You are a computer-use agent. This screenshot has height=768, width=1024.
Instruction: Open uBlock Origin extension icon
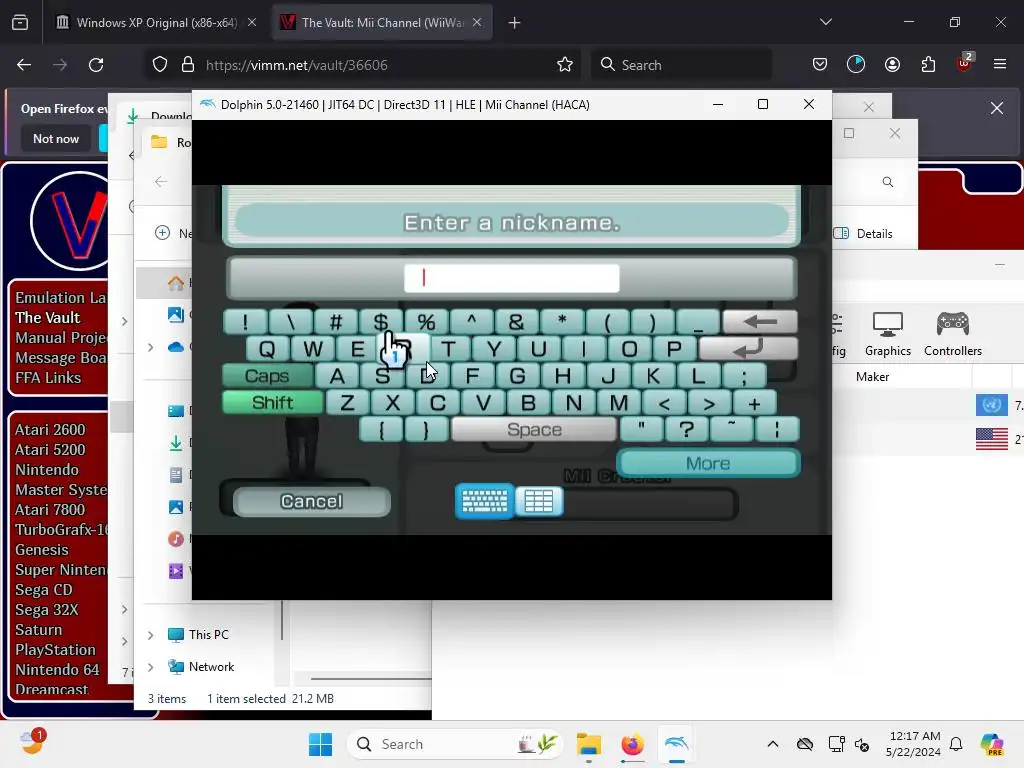(x=964, y=63)
